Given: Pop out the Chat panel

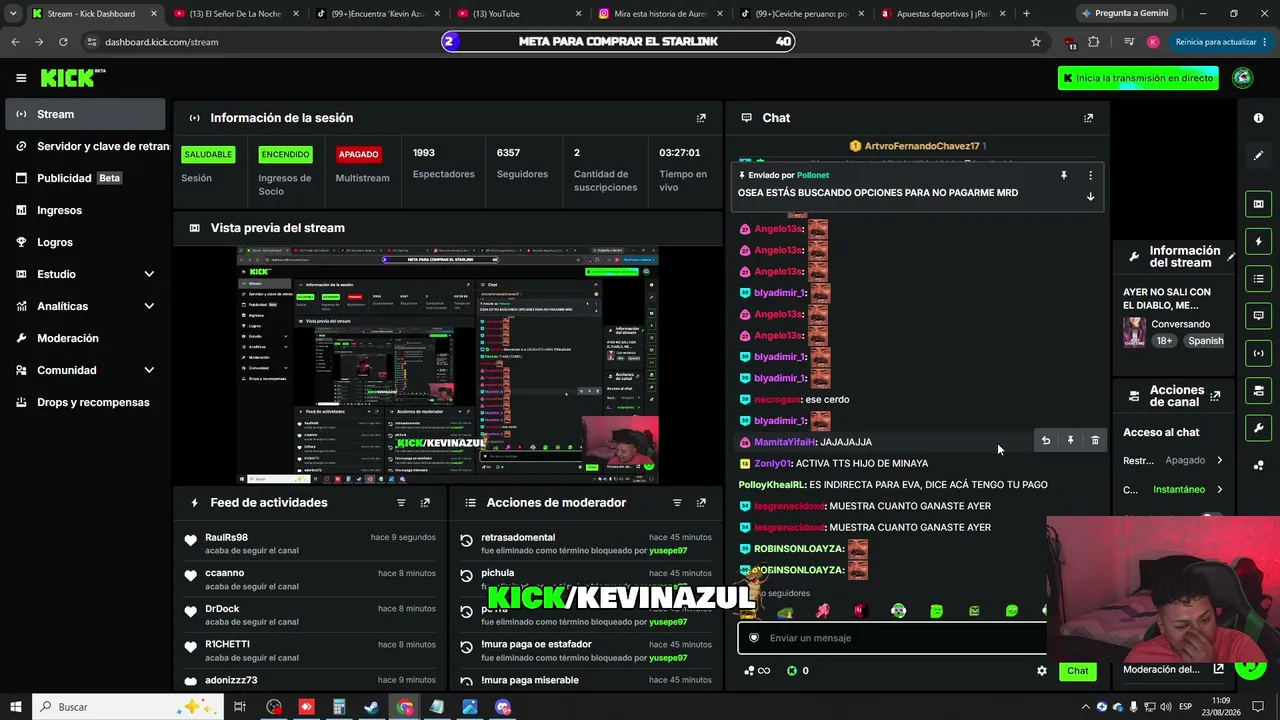Looking at the screenshot, I should click(1088, 118).
